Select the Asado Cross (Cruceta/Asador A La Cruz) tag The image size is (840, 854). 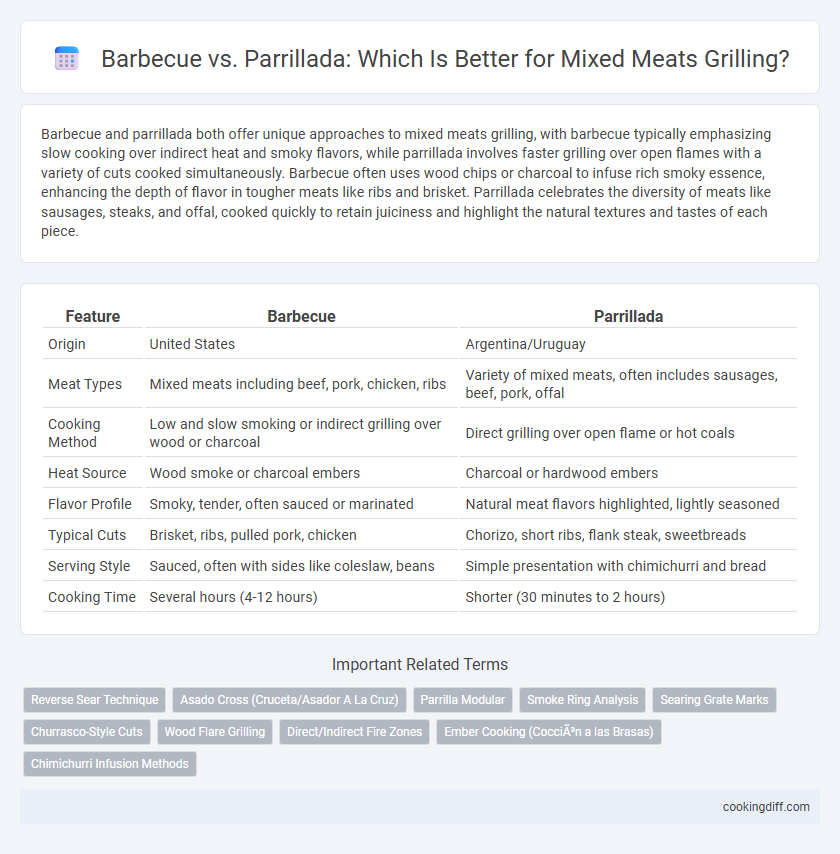(x=289, y=700)
